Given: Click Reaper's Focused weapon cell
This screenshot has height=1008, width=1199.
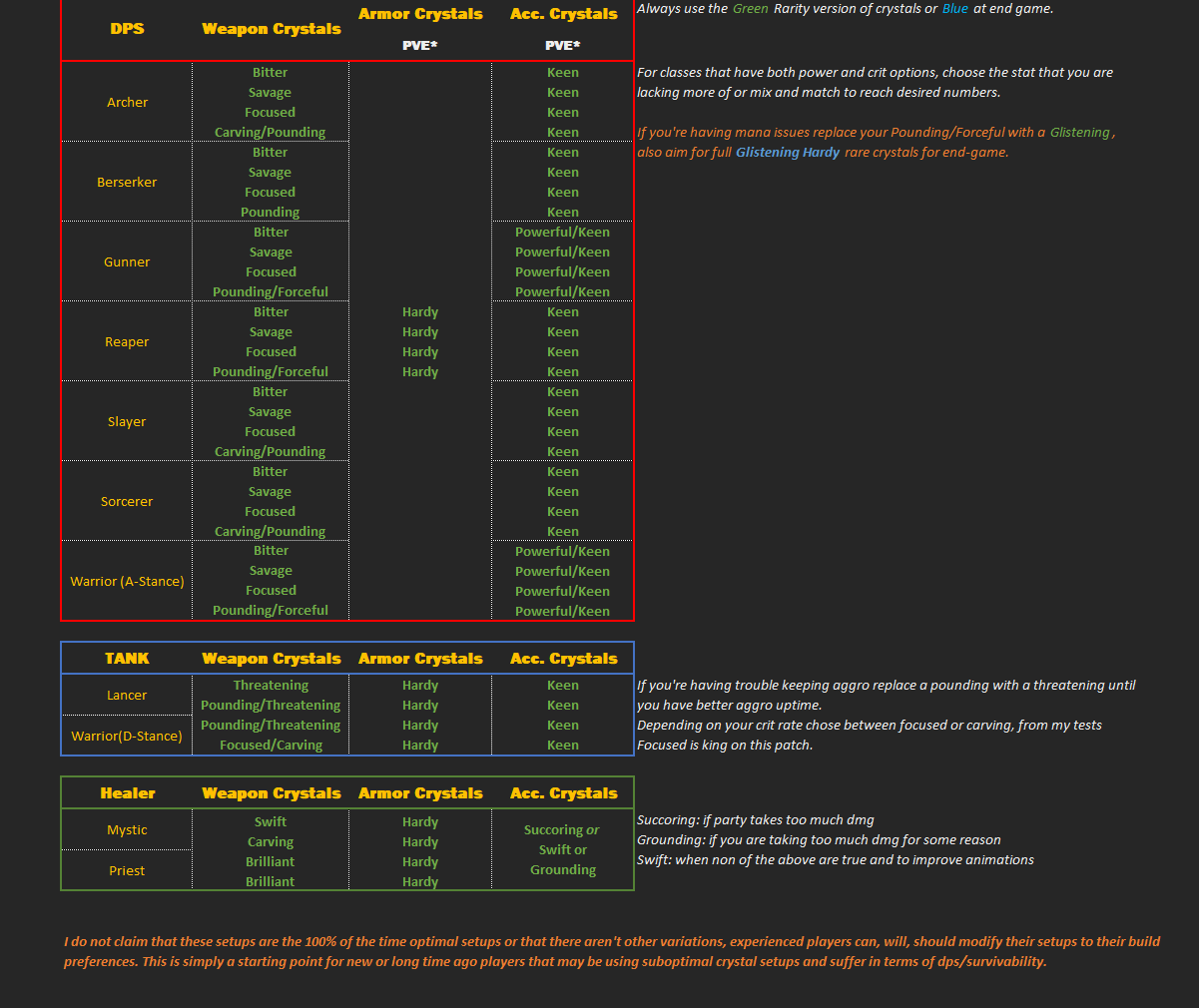Looking at the screenshot, I should click(x=271, y=351).
